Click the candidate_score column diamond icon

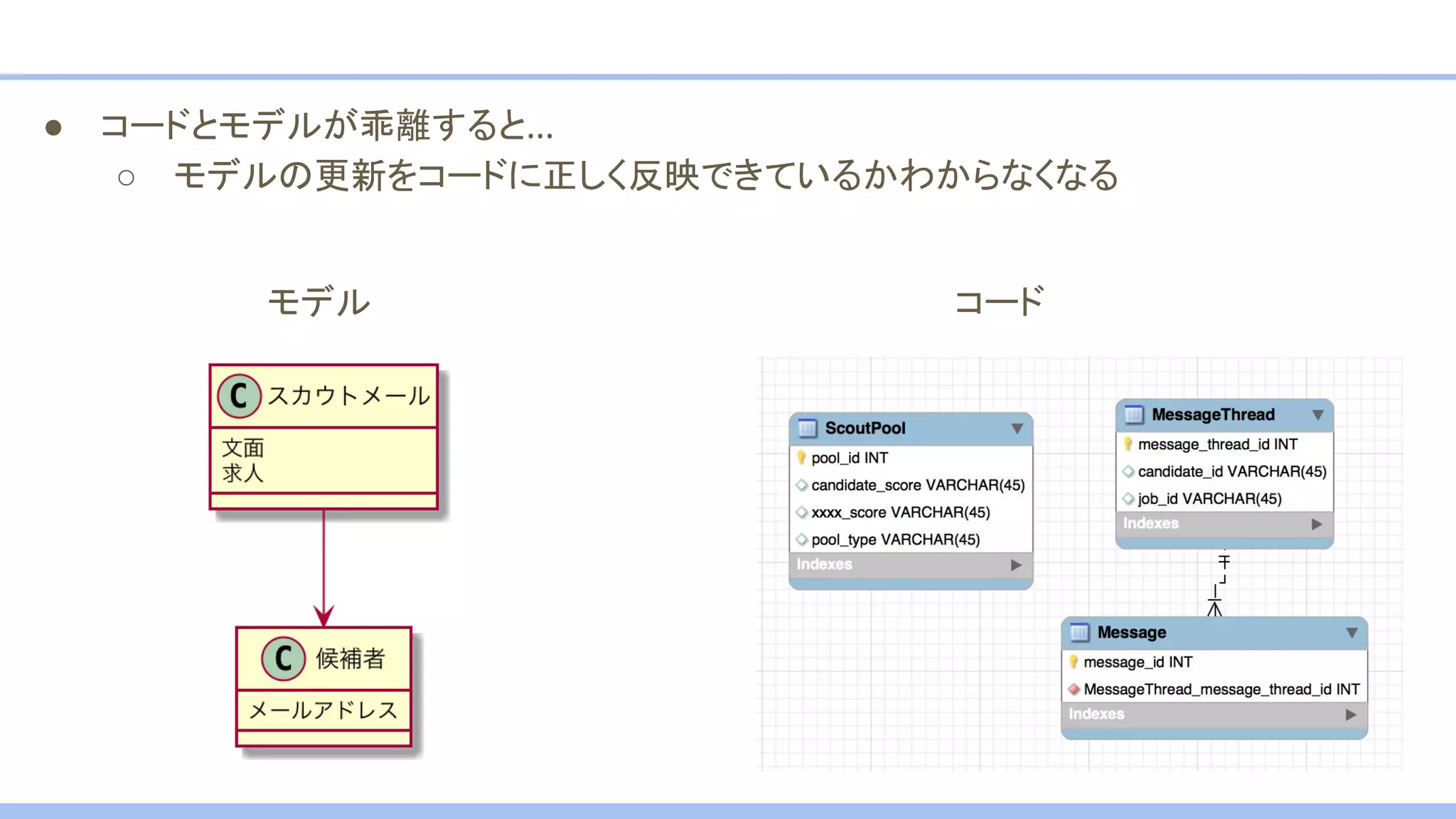click(802, 486)
